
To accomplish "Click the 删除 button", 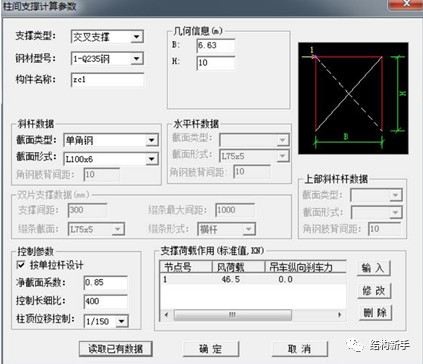I will 375,313.
